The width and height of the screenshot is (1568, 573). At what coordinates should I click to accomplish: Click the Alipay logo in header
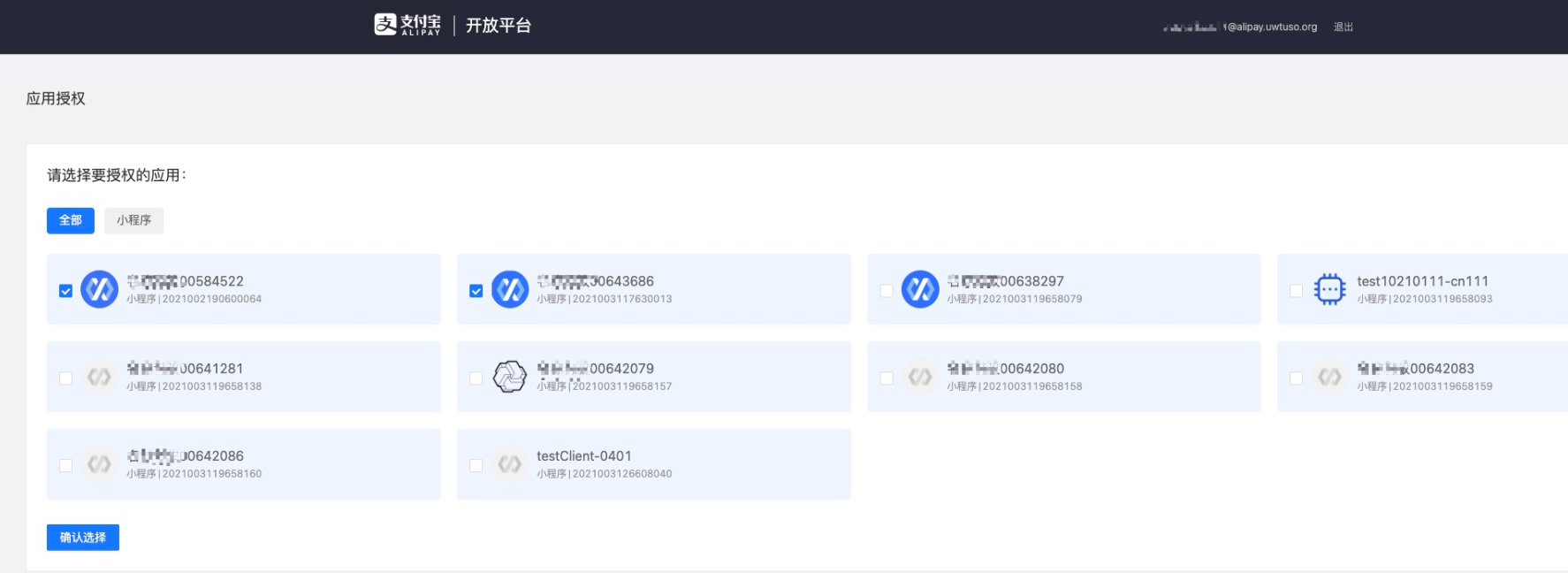(407, 25)
